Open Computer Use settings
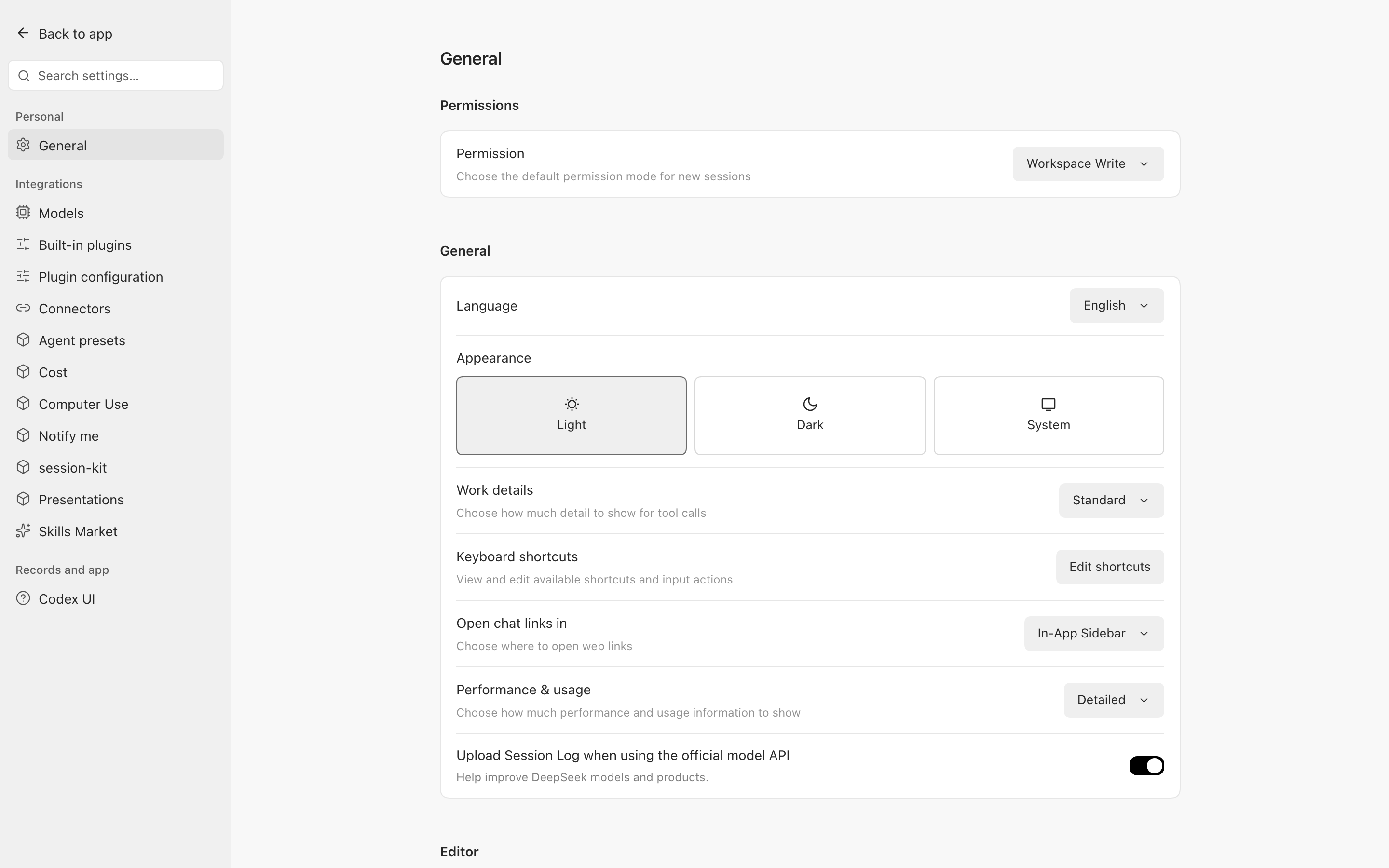Image resolution: width=1389 pixels, height=868 pixels. coord(115,404)
